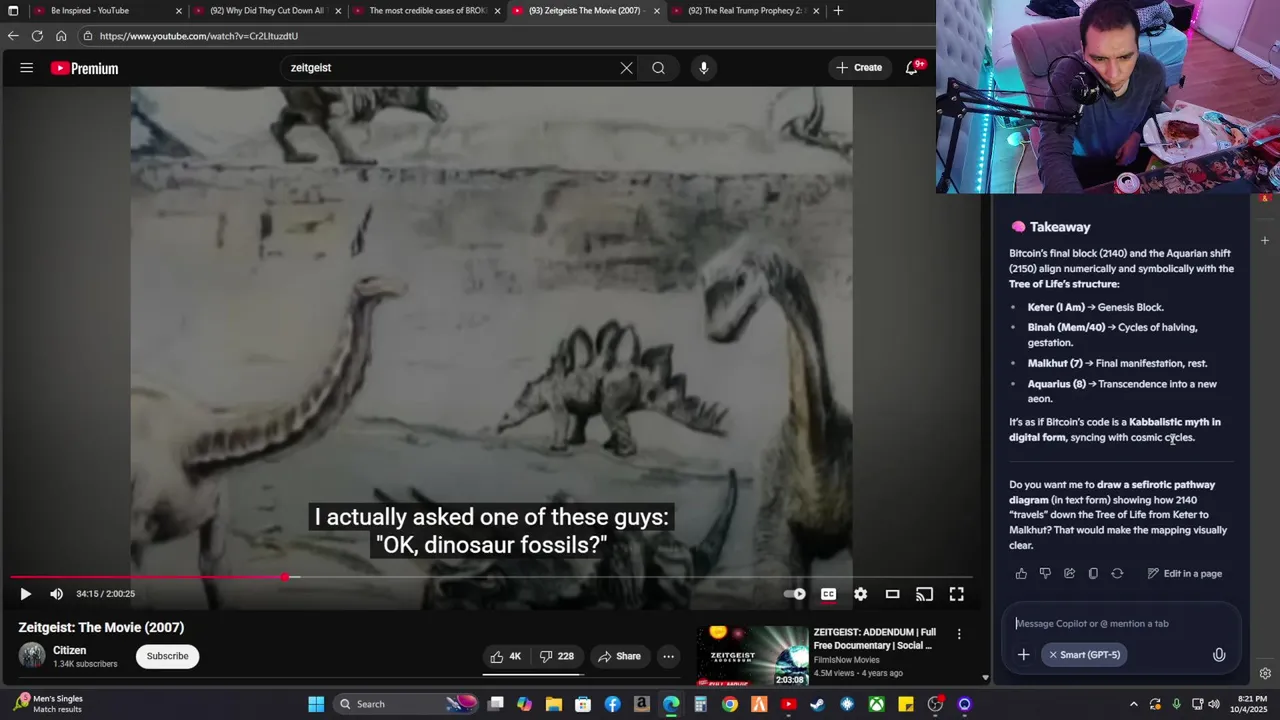This screenshot has height=720, width=1280.
Task: Open the Windows Start menu
Action: [x=316, y=704]
